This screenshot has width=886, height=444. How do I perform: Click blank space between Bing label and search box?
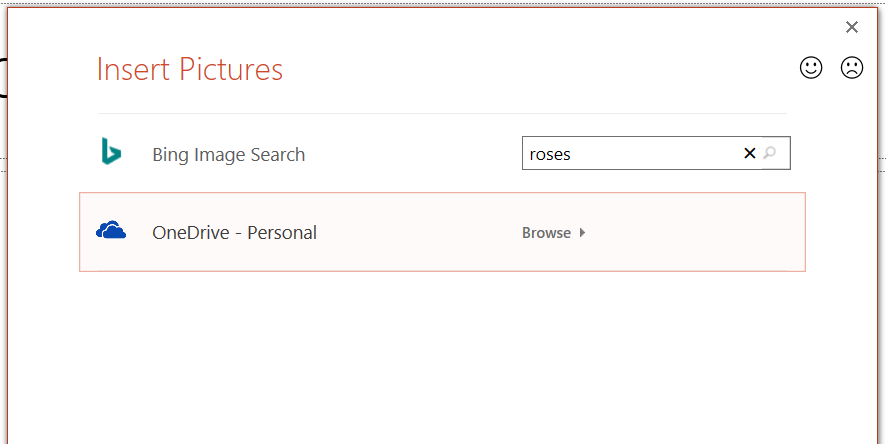(x=410, y=155)
